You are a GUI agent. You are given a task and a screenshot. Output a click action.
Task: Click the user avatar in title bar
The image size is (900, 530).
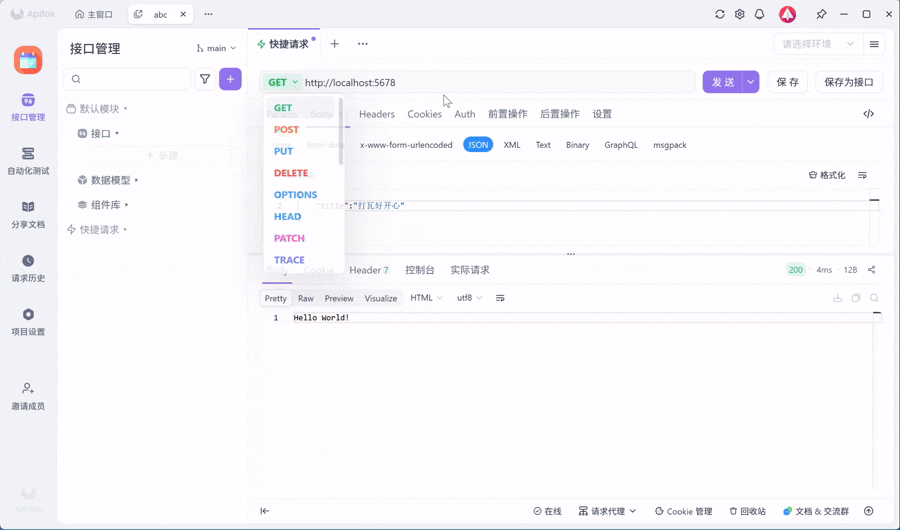click(x=788, y=14)
